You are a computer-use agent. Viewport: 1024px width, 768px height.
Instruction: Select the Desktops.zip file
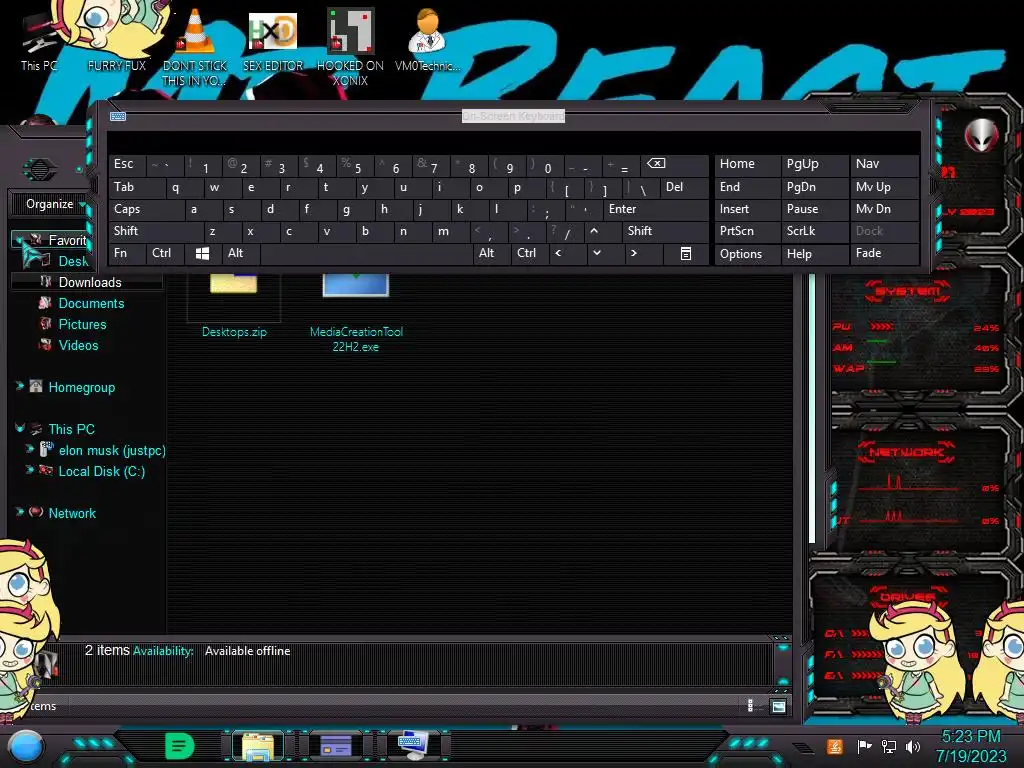[234, 307]
